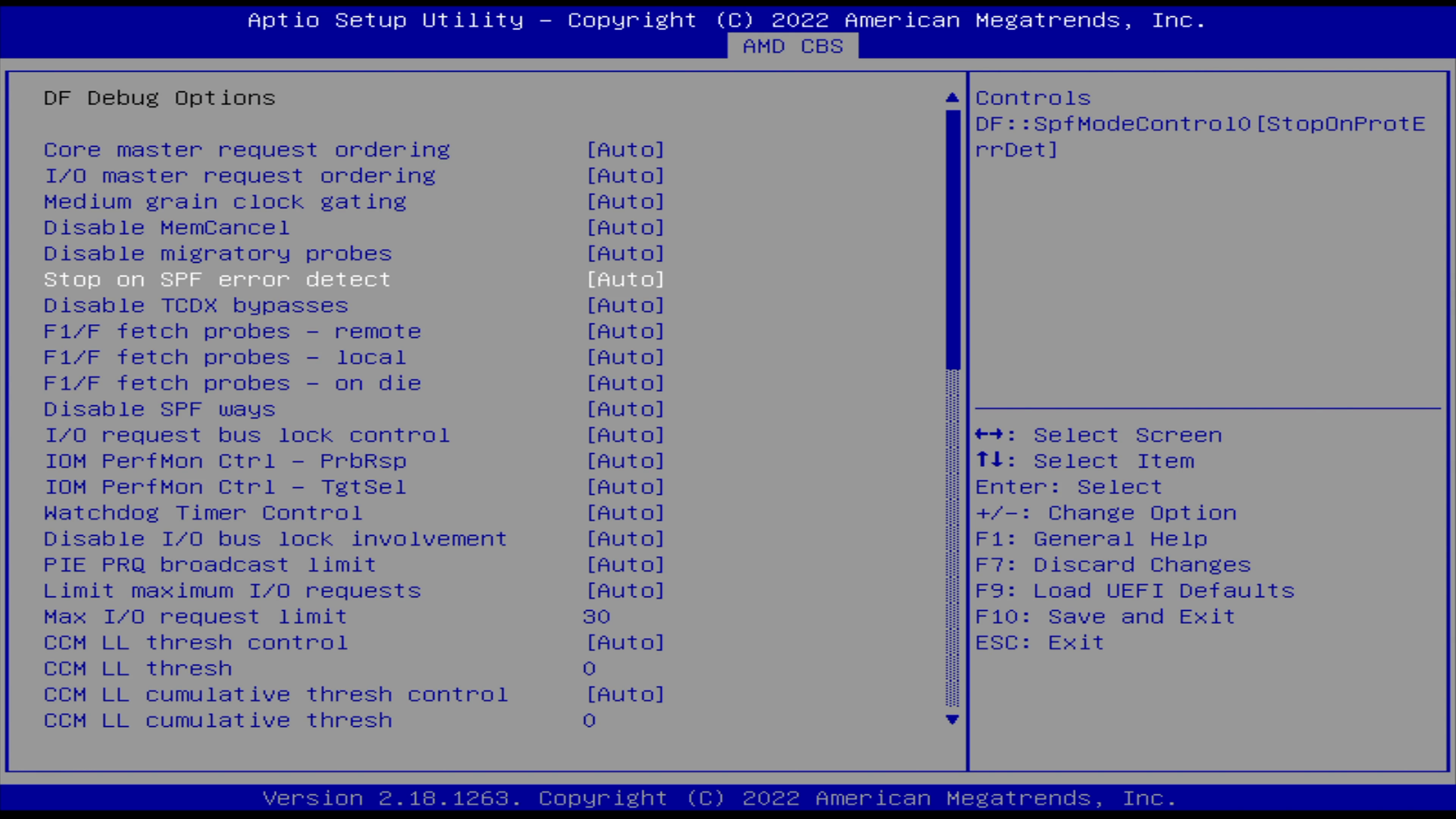
Task: Change Auto value for fetch probes - on die
Action: (626, 384)
